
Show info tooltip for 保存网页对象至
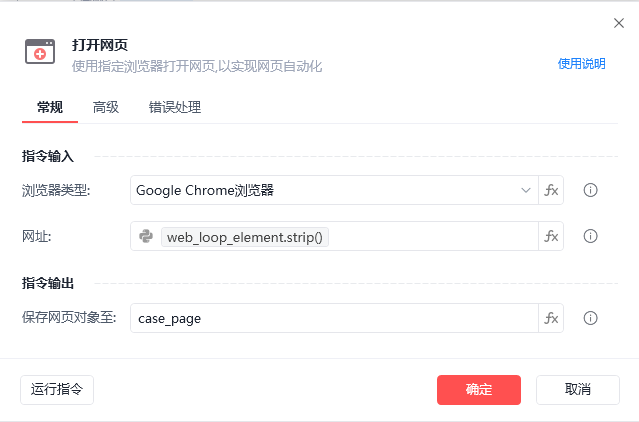(590, 318)
